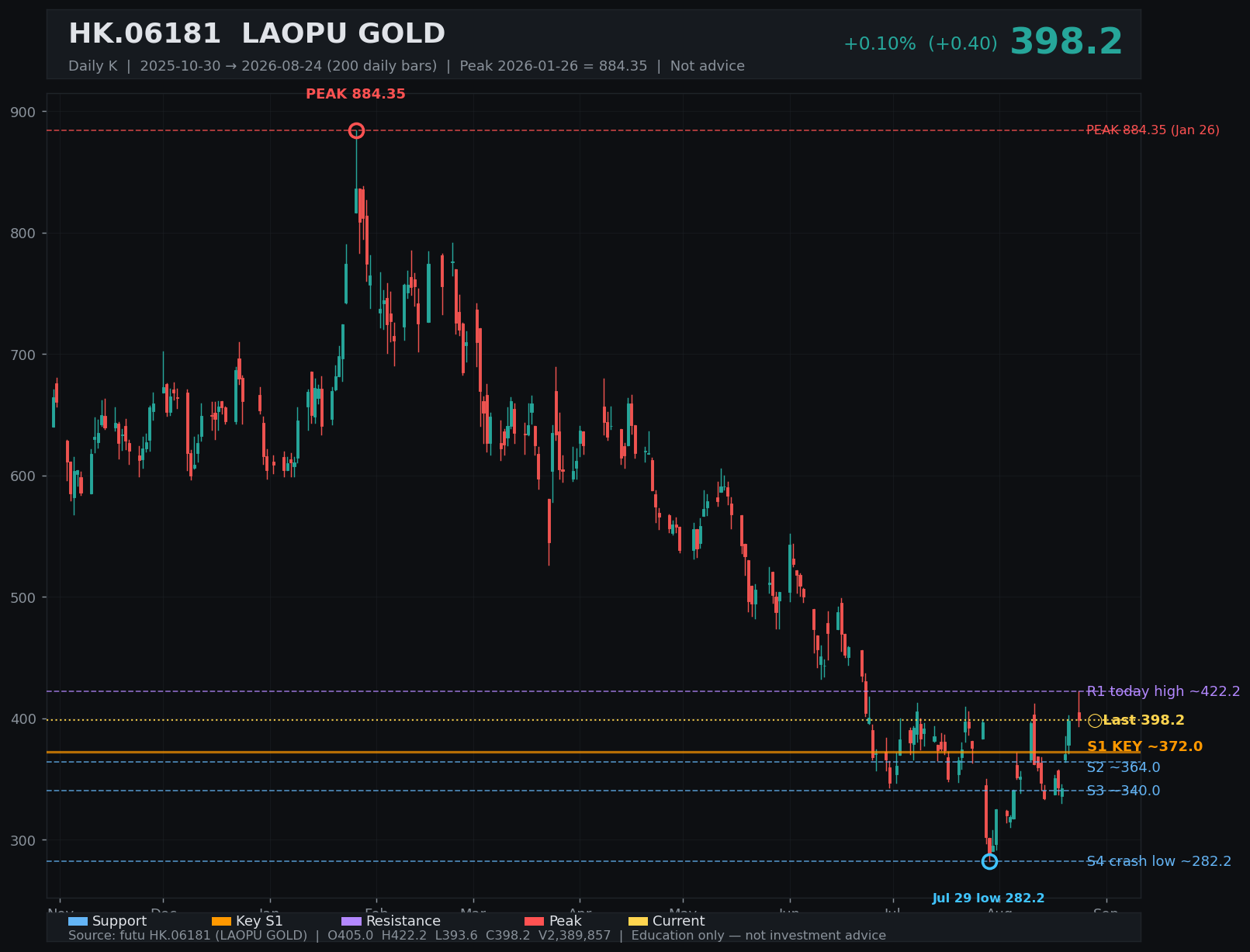
Task: Select the large 398.2 price in header
Action: (1066, 42)
